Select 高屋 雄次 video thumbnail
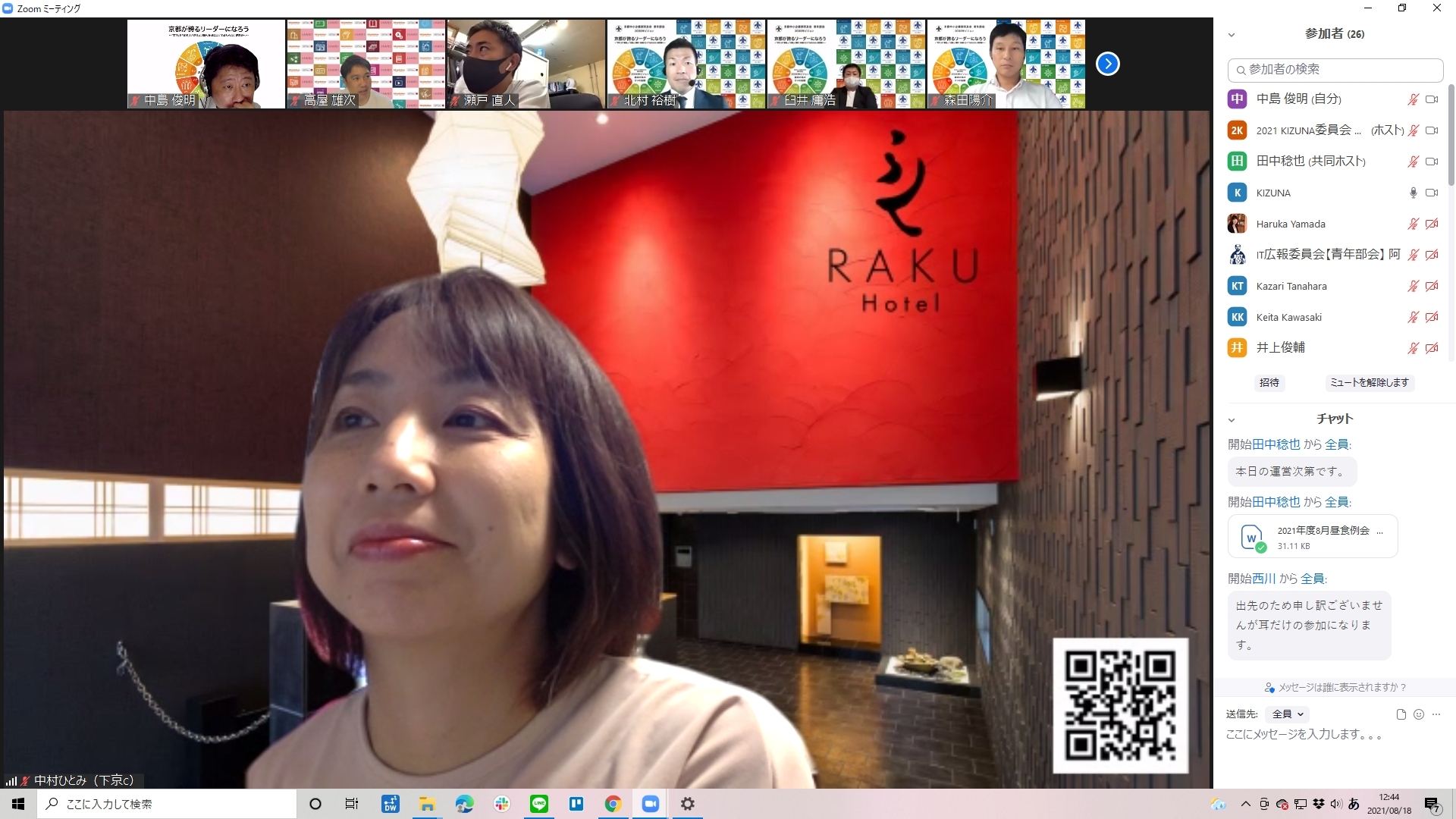This screenshot has height=819, width=1456. click(x=366, y=64)
